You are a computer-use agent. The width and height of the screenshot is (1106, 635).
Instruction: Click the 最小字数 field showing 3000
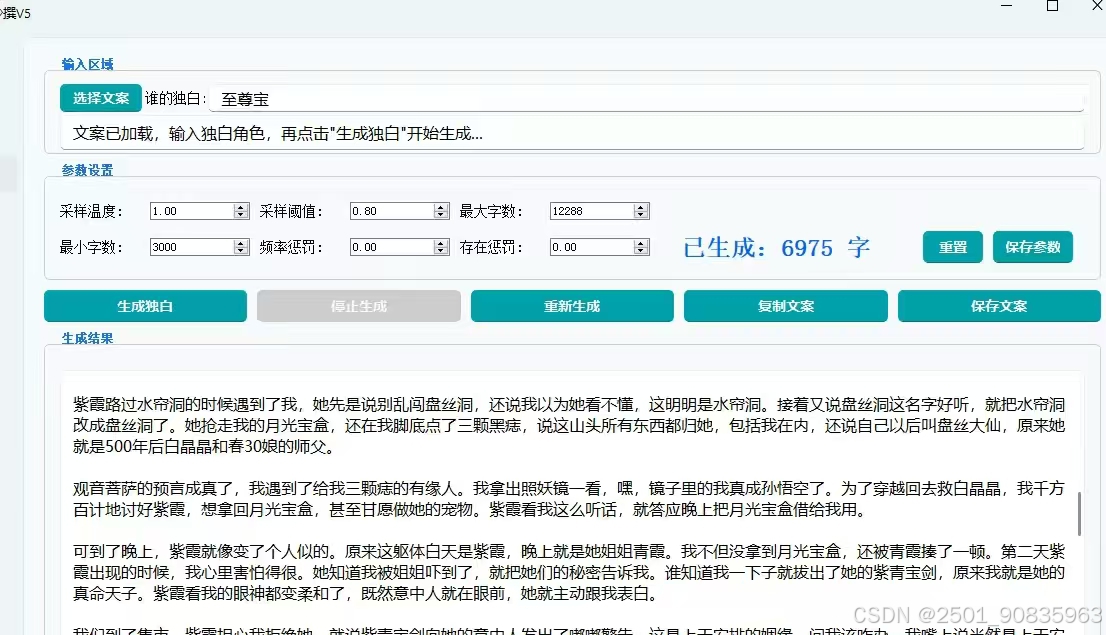click(192, 247)
